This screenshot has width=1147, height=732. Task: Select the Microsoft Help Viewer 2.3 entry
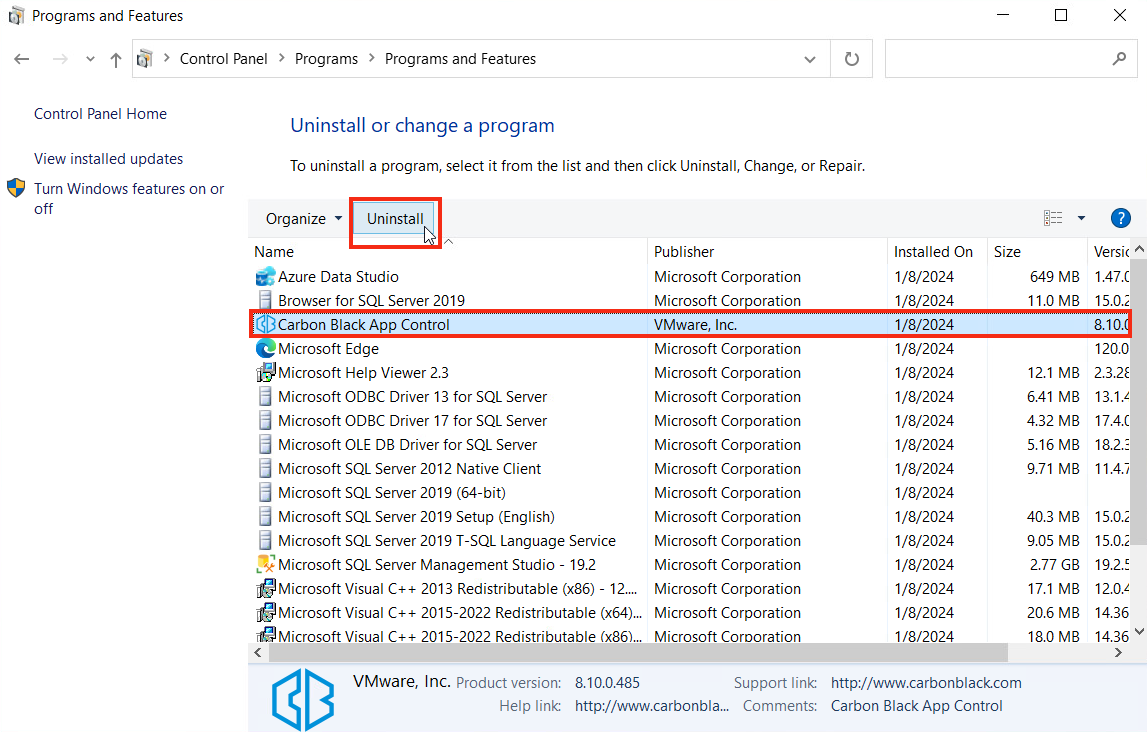click(364, 373)
